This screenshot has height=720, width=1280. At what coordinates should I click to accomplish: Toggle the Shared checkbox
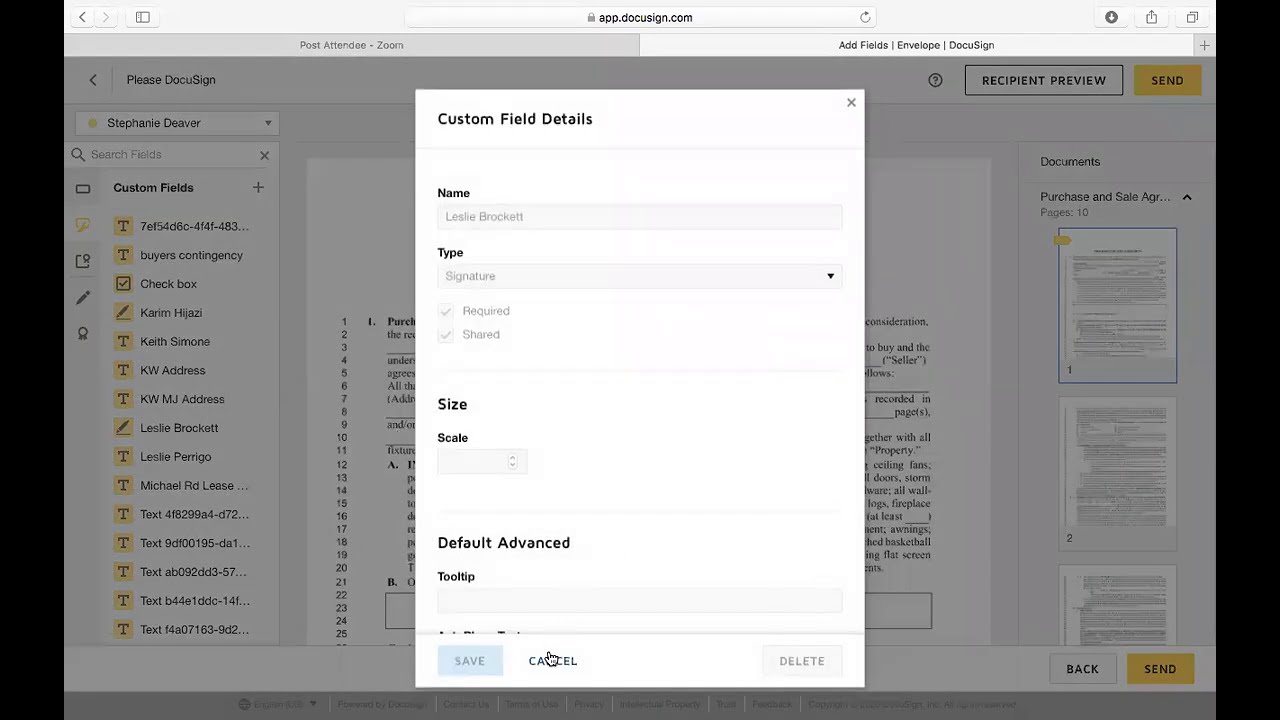coord(446,335)
